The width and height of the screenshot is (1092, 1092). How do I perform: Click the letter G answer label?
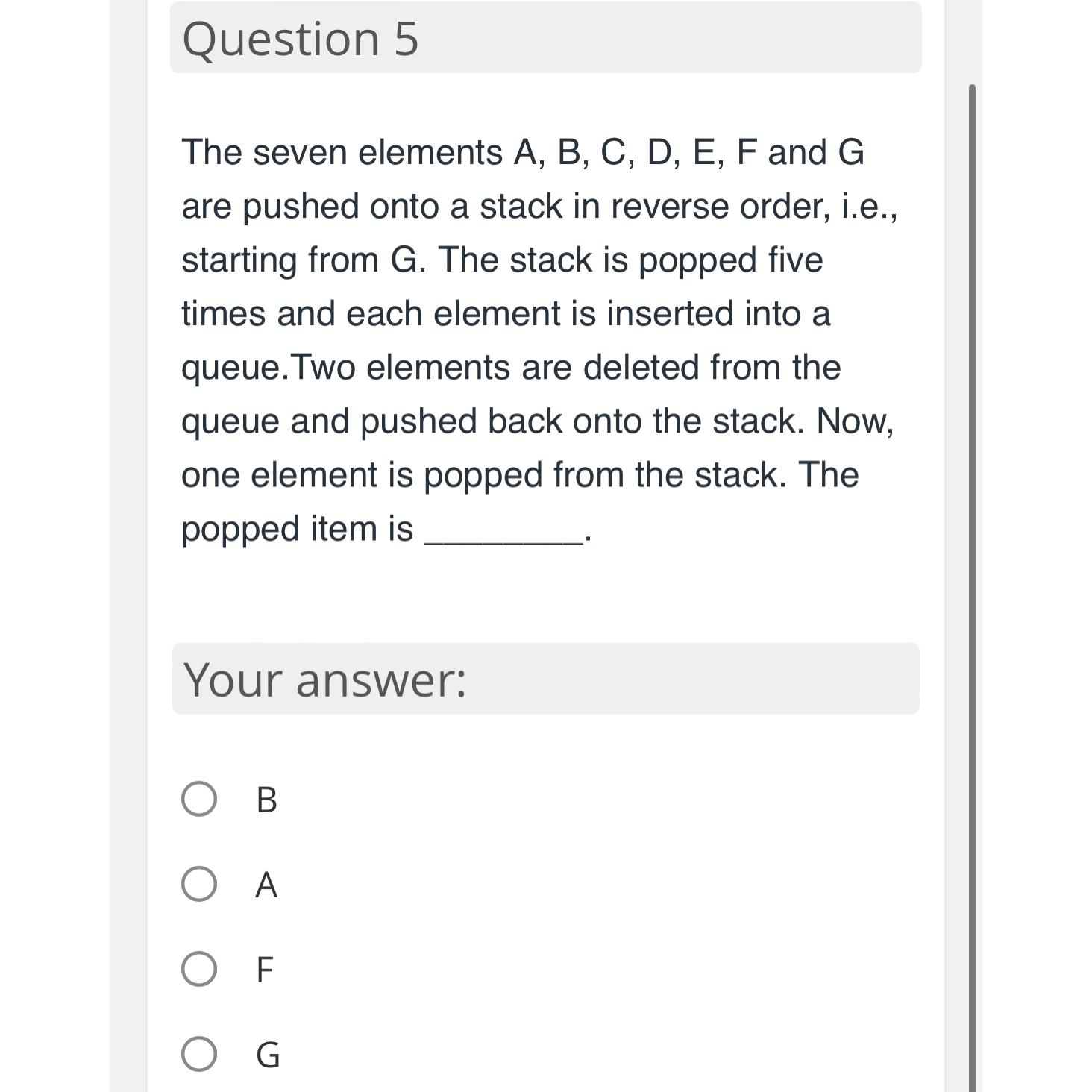tap(268, 1055)
